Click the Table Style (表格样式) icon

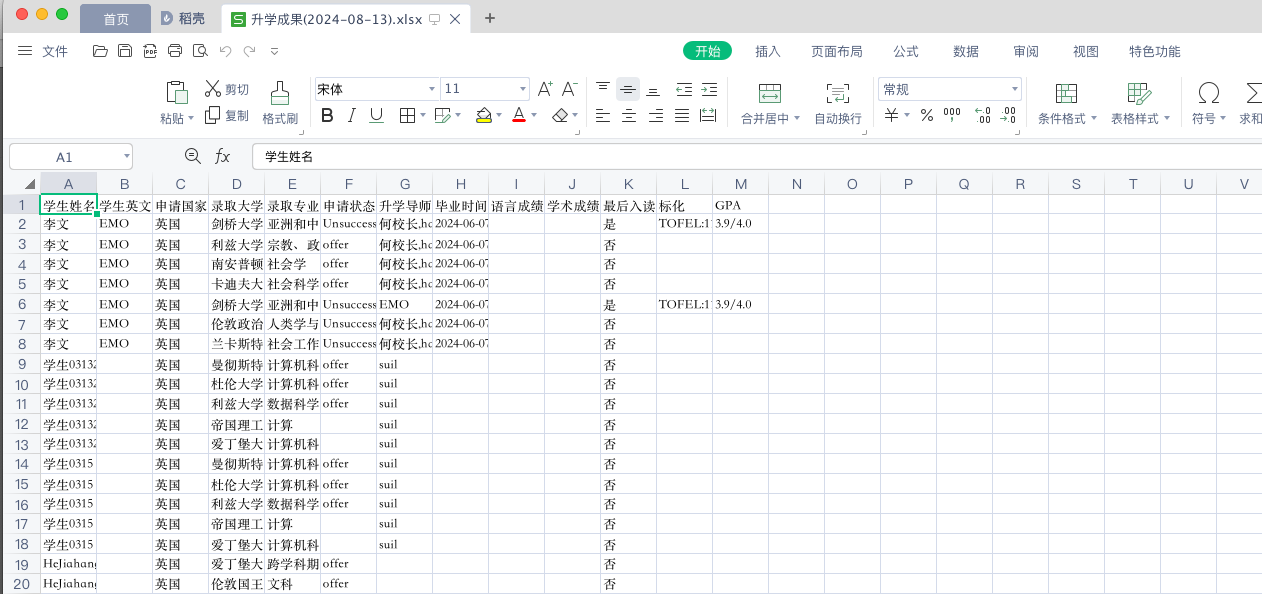click(x=1139, y=93)
